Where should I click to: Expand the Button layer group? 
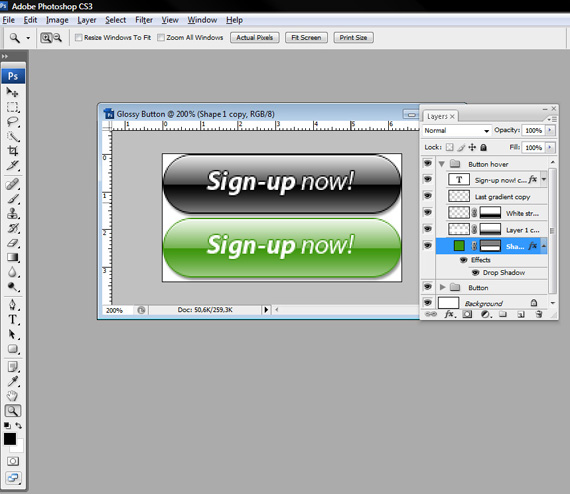click(442, 287)
